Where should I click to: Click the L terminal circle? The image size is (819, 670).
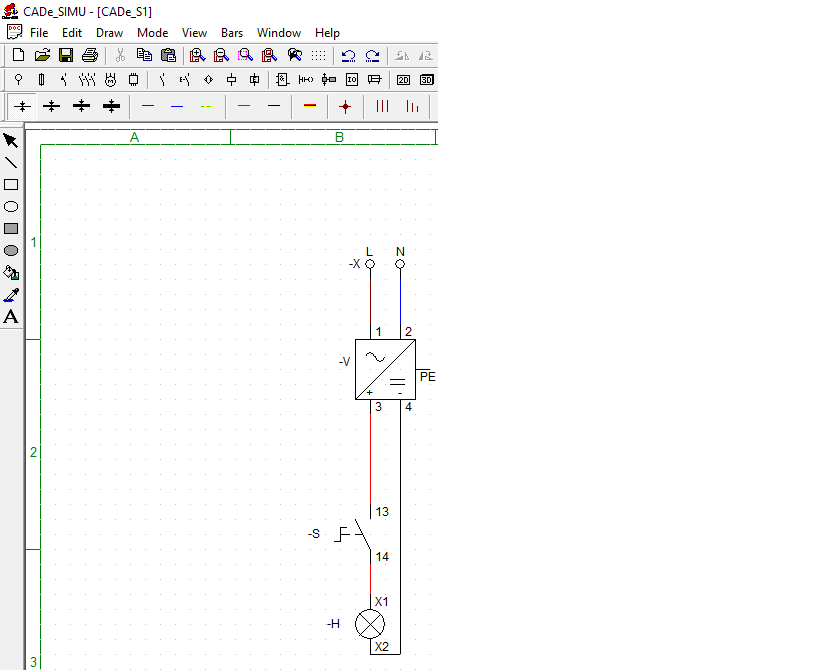[x=370, y=264]
